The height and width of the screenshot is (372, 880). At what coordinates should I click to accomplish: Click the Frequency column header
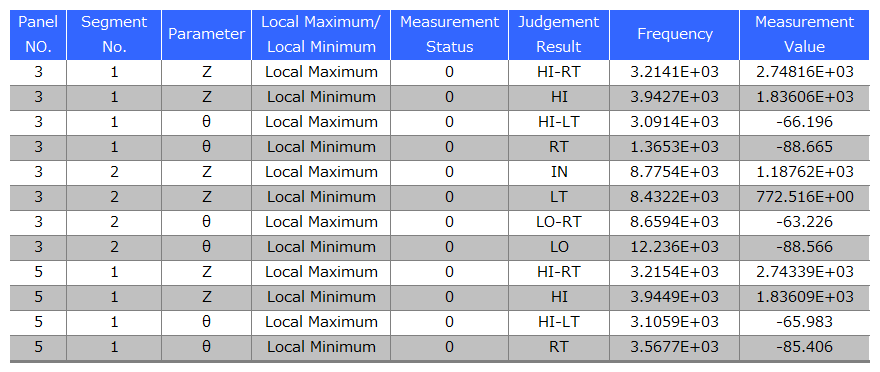tap(675, 34)
